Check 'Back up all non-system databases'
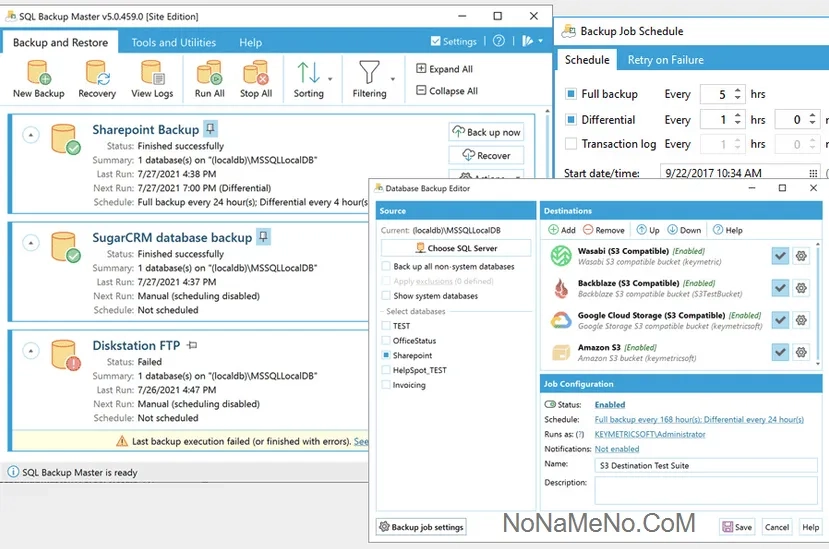Viewport: 829px width, 549px height. pos(387,267)
